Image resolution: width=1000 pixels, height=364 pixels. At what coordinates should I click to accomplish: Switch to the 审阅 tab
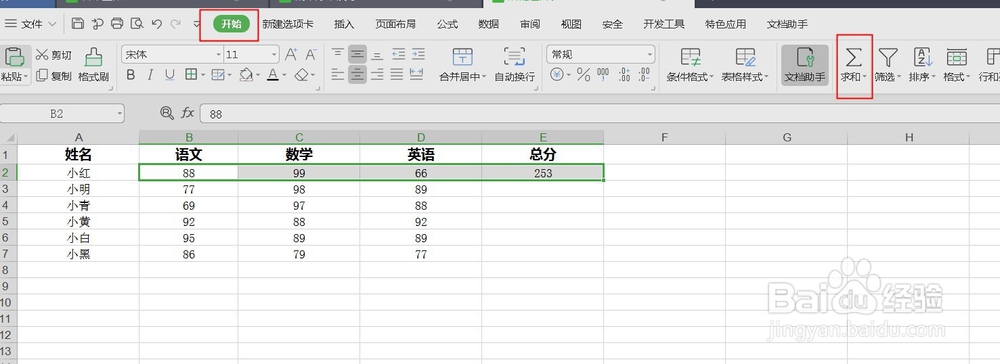(x=530, y=24)
